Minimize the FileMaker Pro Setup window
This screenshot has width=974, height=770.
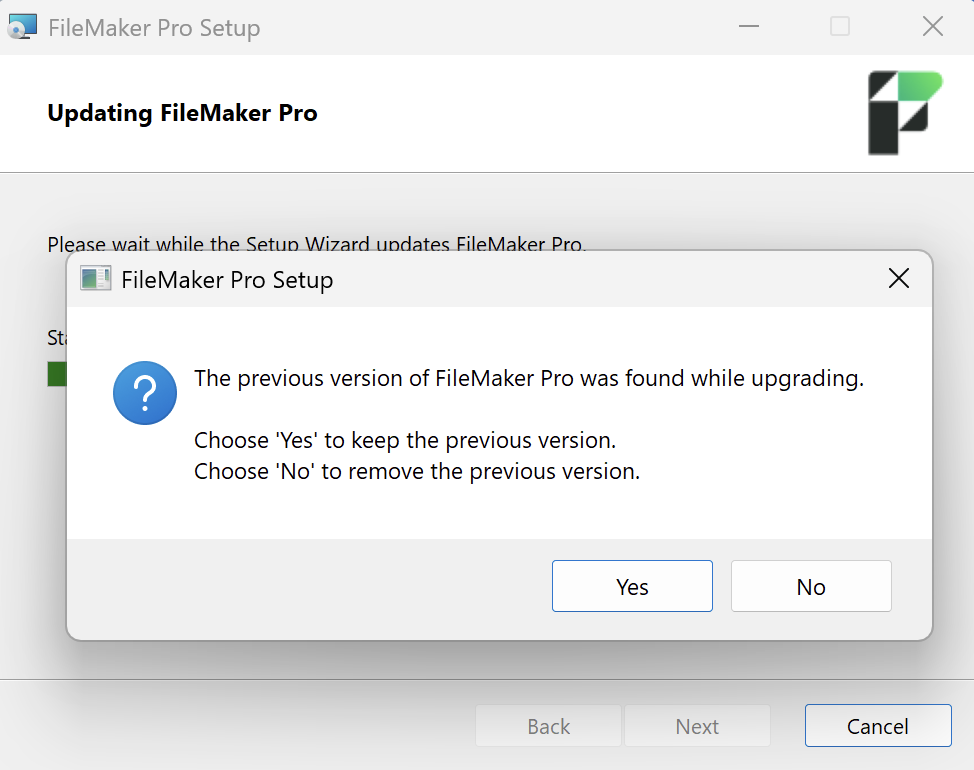coord(748,27)
